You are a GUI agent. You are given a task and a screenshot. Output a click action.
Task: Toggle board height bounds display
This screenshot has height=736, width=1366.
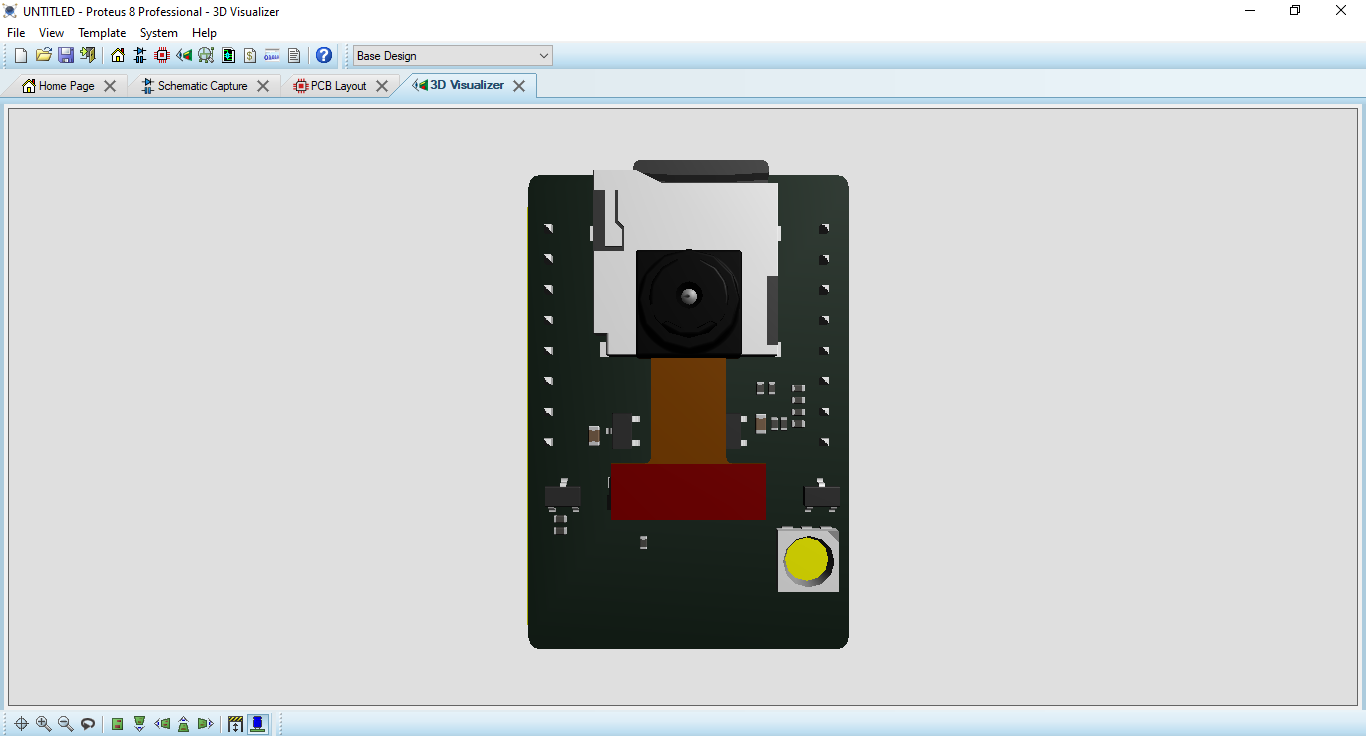(x=234, y=723)
